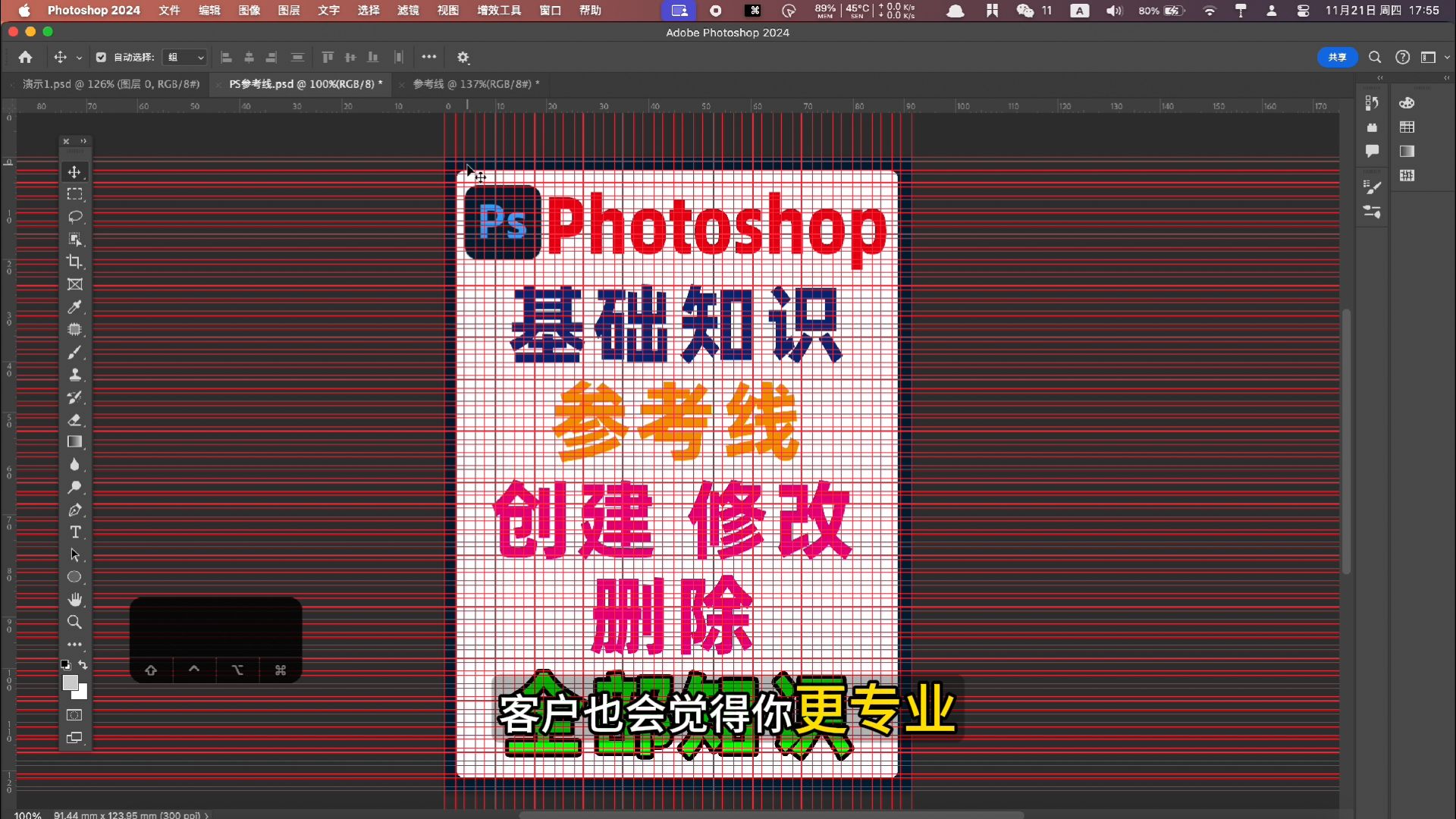Click the 100% zoom level field
This screenshot has width=1456, height=819.
pos(28,814)
